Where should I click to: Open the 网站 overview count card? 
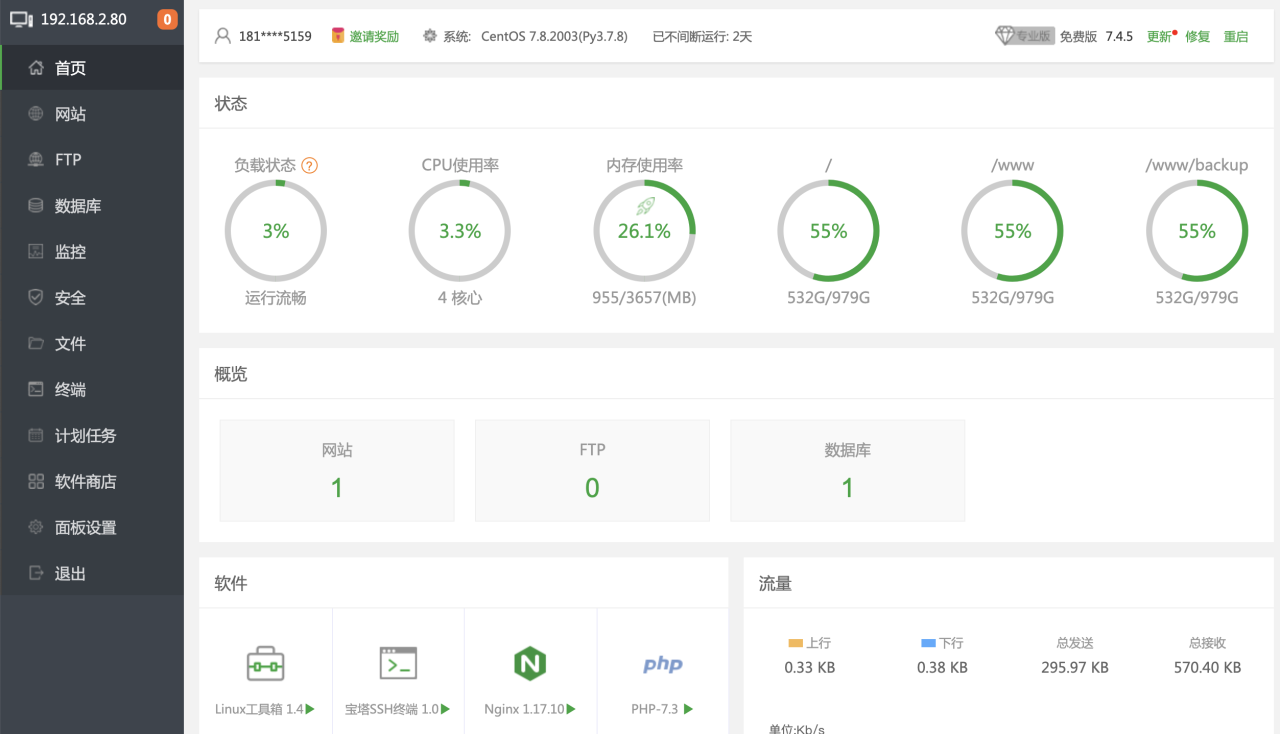(337, 470)
